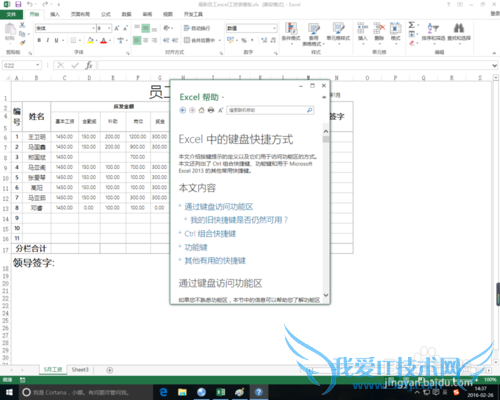Open the 文件 (File) tab

click(11, 14)
